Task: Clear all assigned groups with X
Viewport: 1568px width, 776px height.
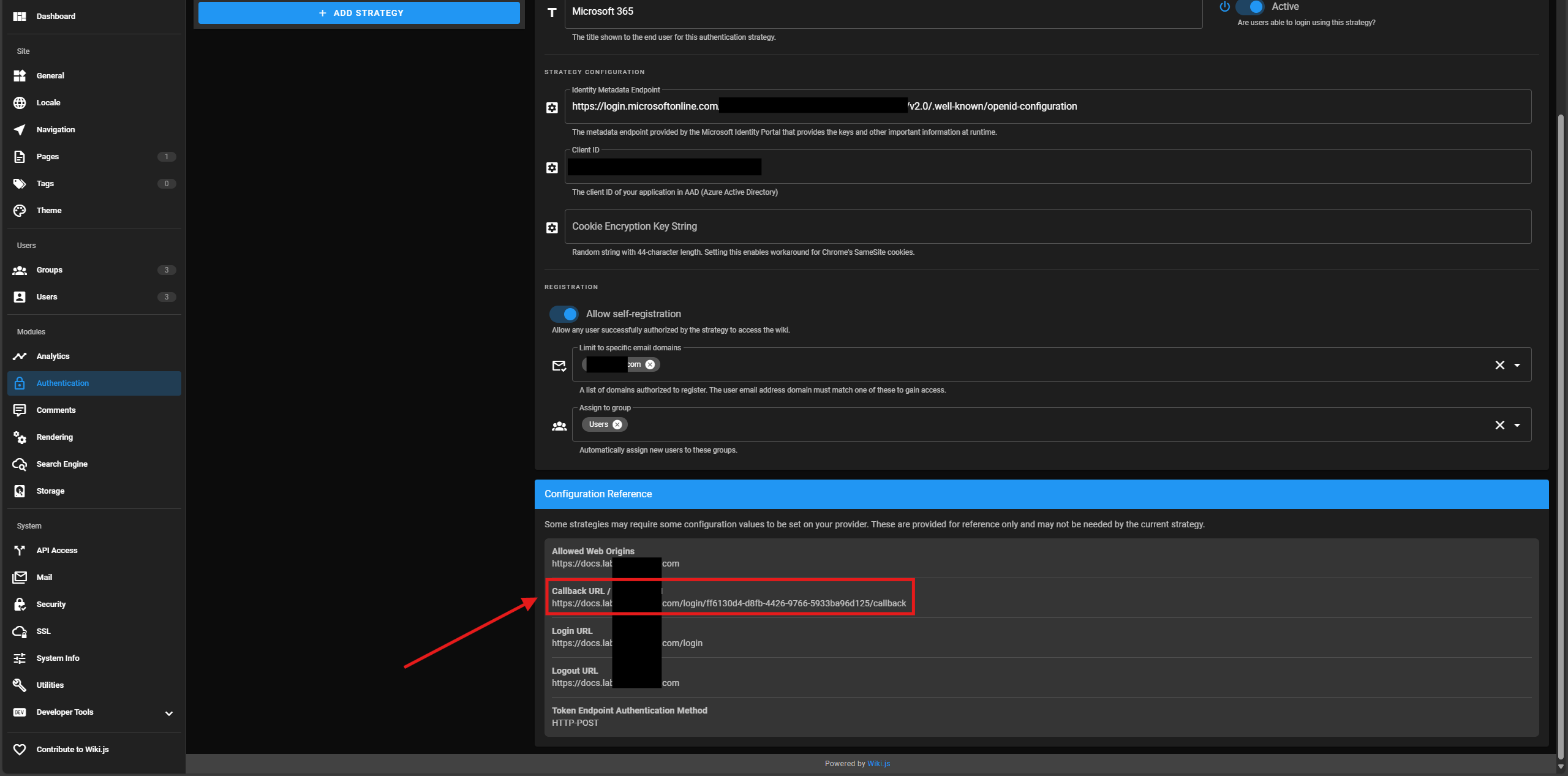Action: pos(1500,426)
